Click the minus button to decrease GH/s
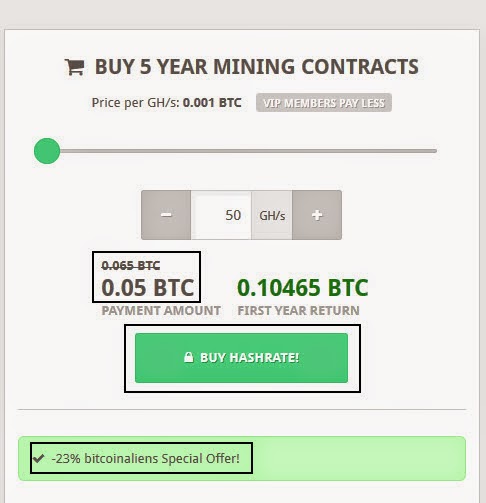Viewport: 486px width, 503px height. tap(166, 215)
